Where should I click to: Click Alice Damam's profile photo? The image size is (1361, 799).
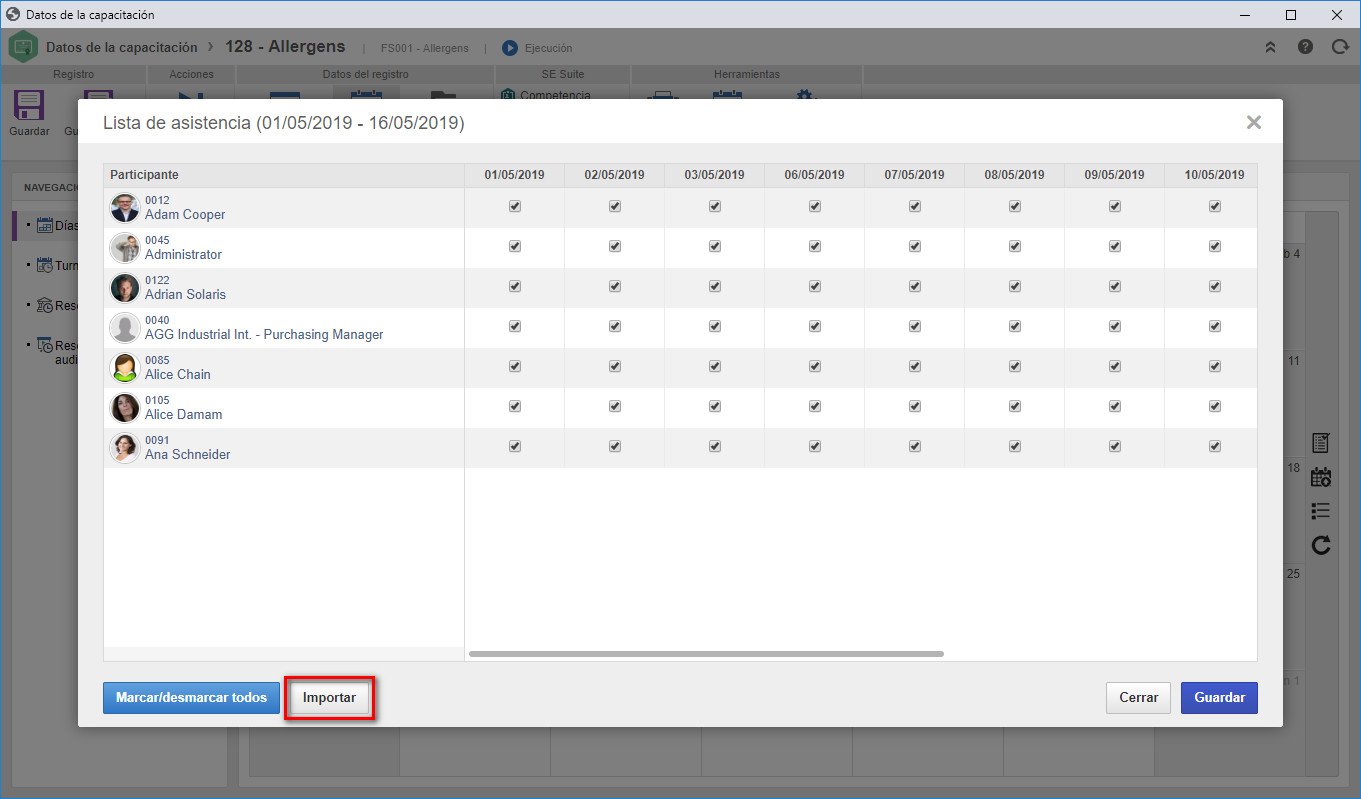[124, 408]
